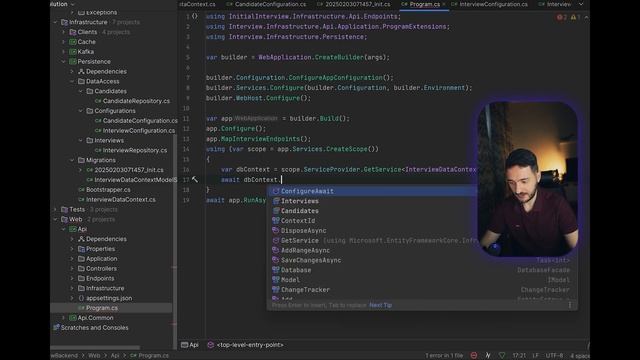Image resolution: width=640 pixels, height=360 pixels.
Task: Open completion popup more options menu
Action: pos(570,305)
